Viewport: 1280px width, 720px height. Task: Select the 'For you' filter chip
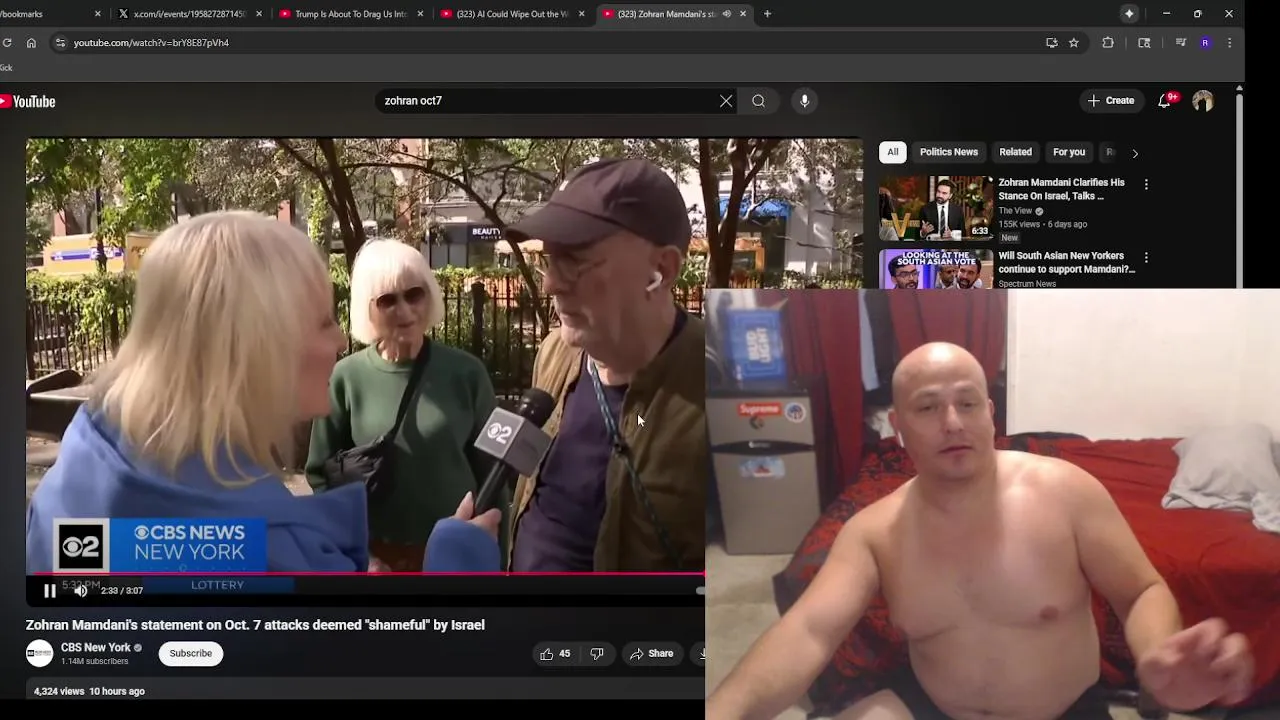1069,152
